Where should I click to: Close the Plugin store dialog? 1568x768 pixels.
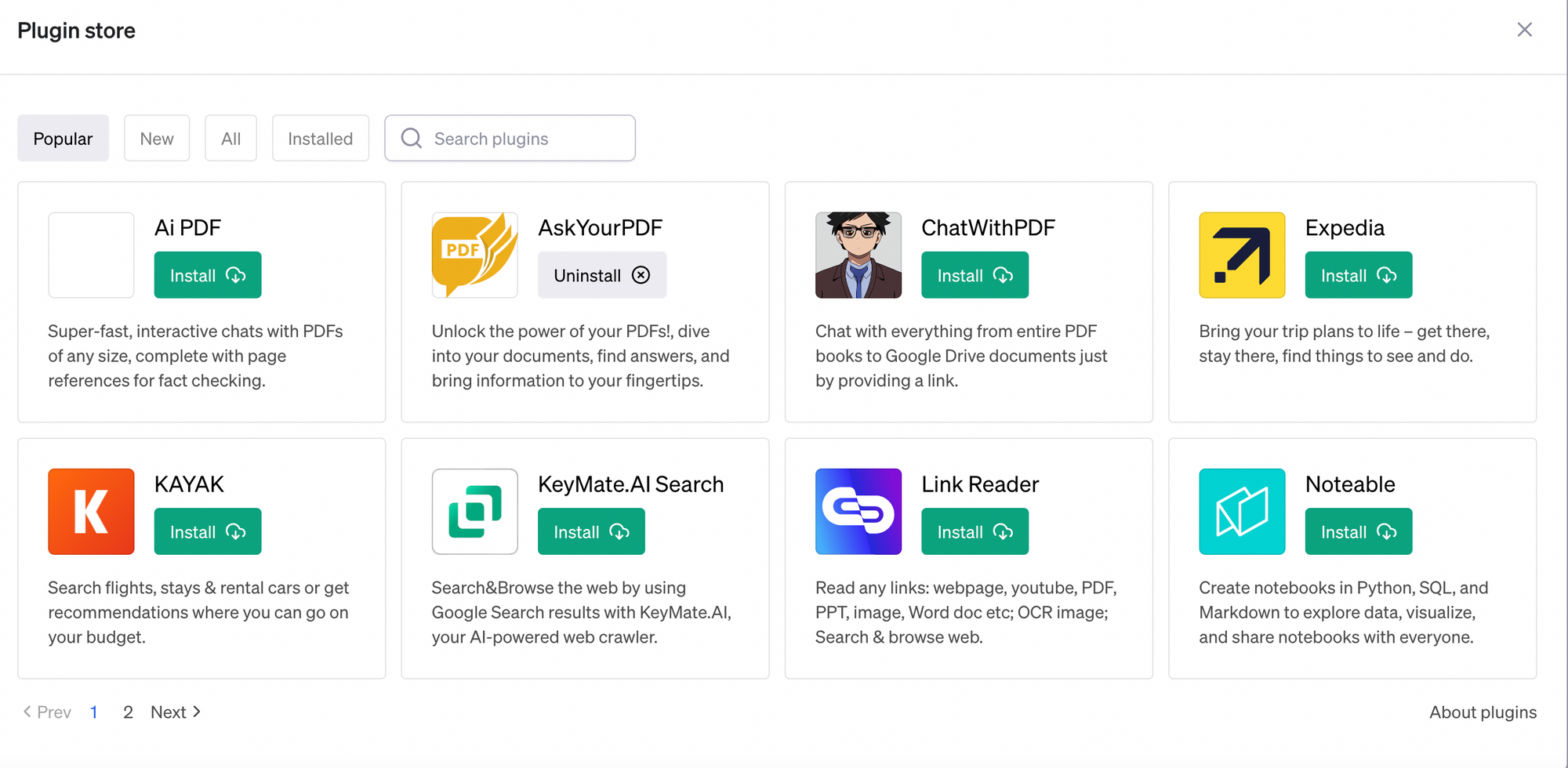coord(1524,30)
